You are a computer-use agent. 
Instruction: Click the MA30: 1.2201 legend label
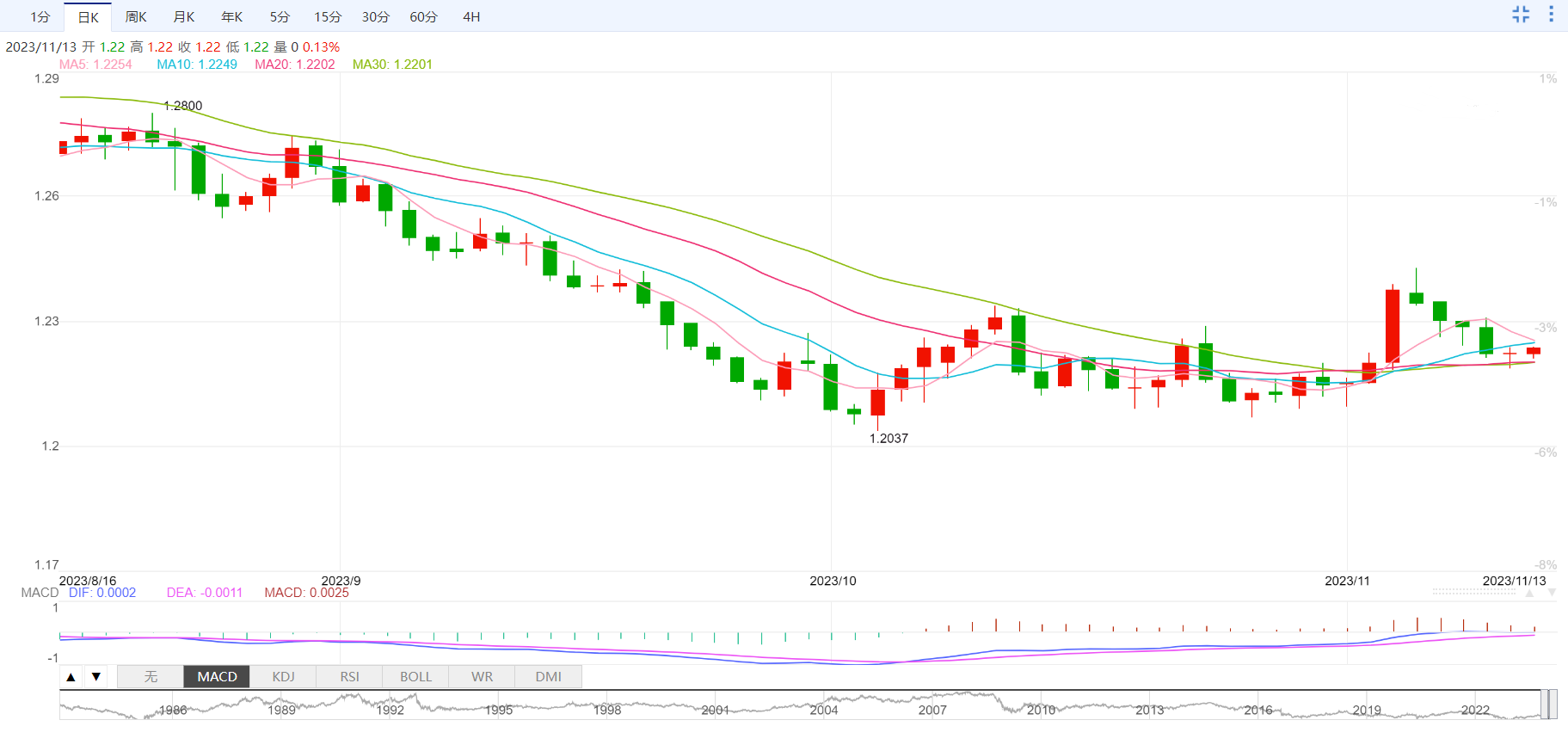(392, 65)
